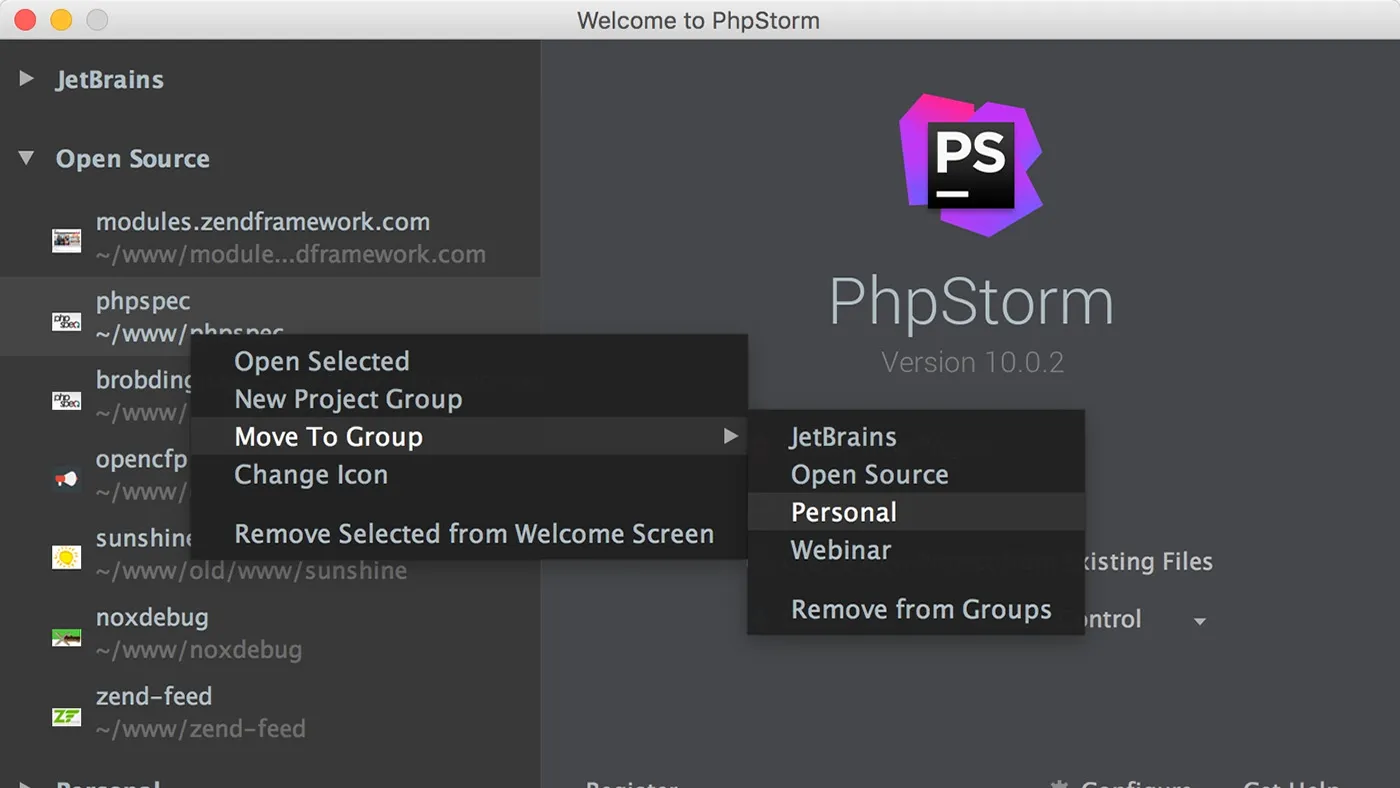Click the Register link
This screenshot has height=788, width=1400.
[x=631, y=785]
